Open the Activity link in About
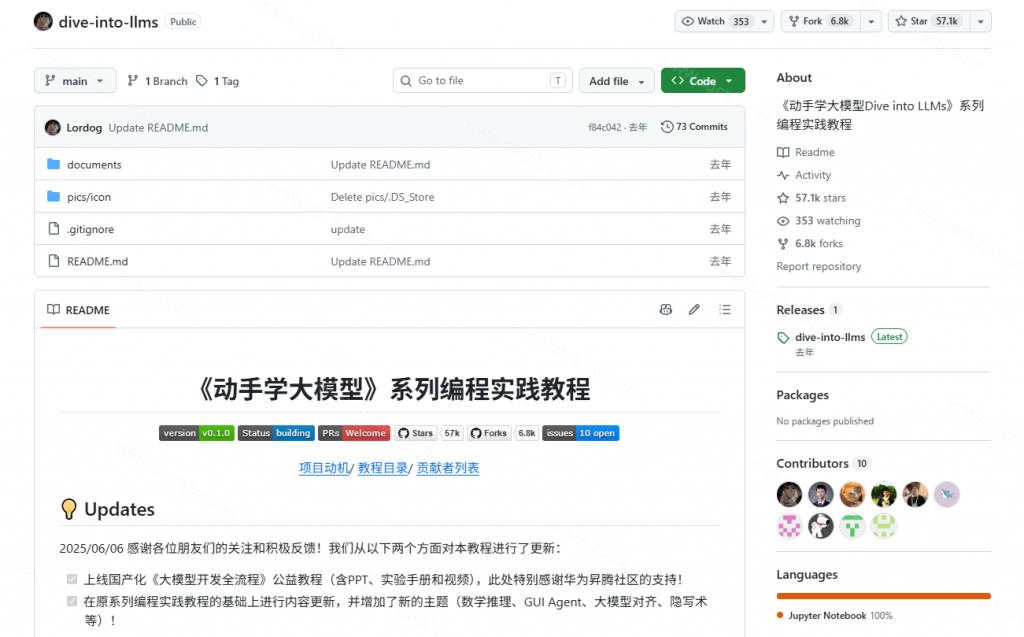The height and width of the screenshot is (637, 1024). (804, 175)
